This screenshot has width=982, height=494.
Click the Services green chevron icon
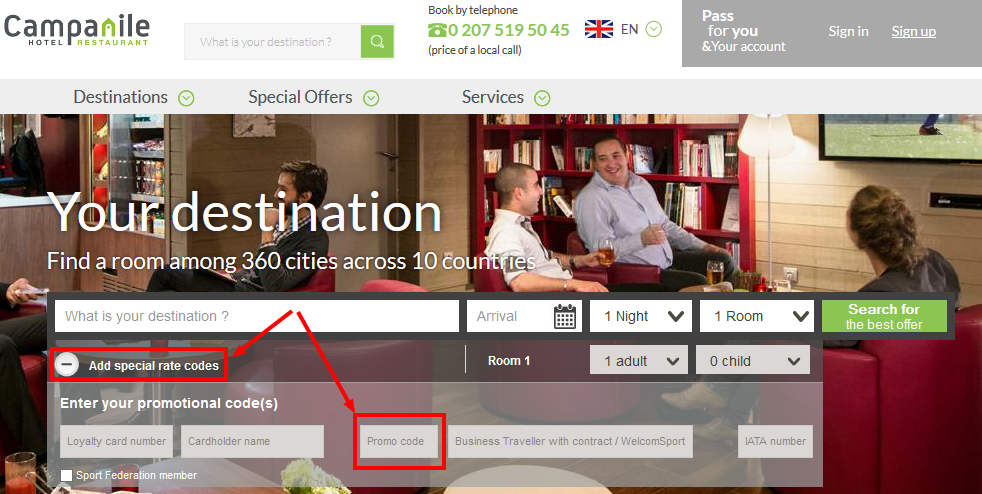pos(542,98)
